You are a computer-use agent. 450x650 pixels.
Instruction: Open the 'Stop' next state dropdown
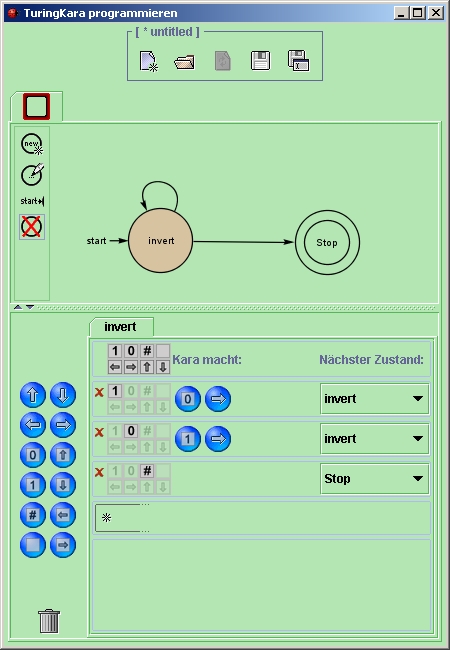pos(375,479)
